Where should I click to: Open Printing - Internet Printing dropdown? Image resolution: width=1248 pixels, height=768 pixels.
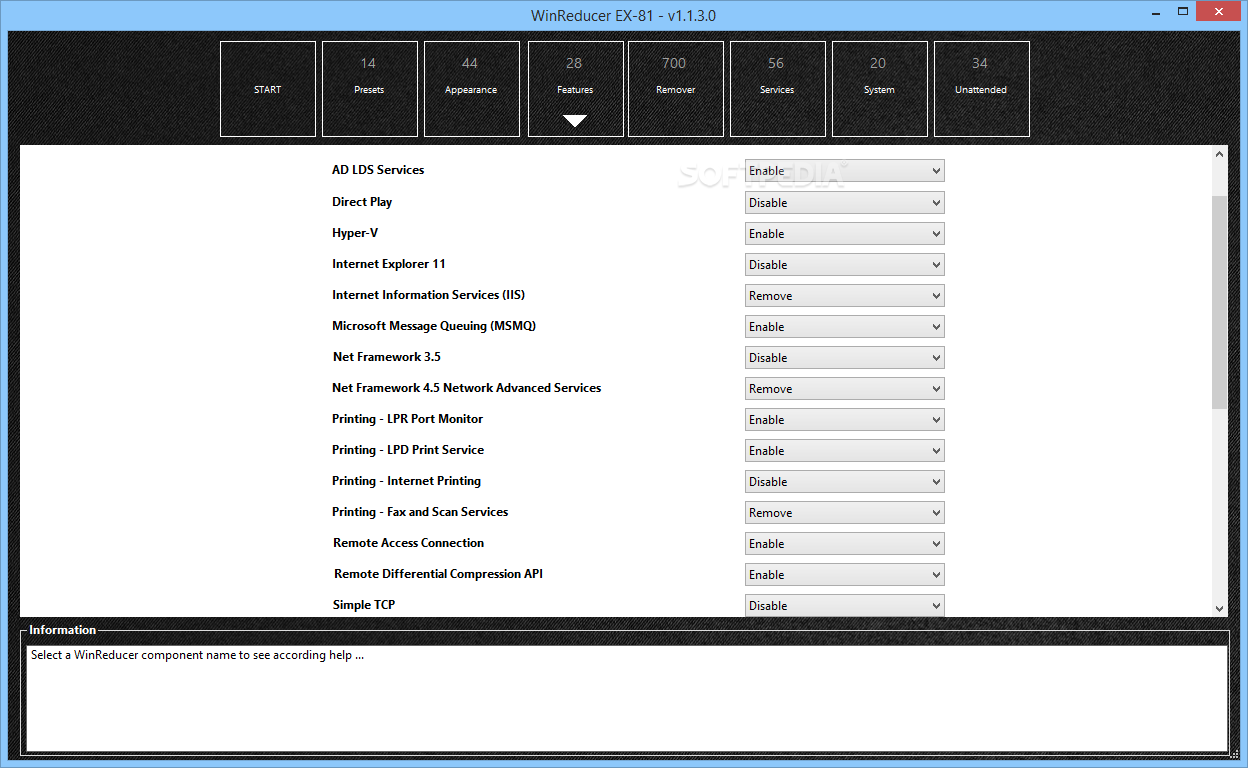(845, 482)
